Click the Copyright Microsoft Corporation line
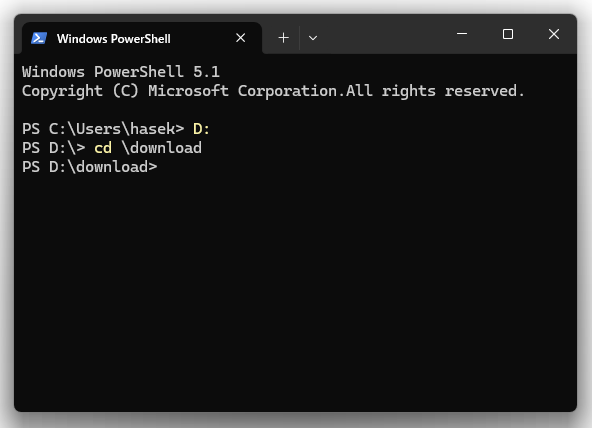This screenshot has width=592, height=428. (273, 91)
